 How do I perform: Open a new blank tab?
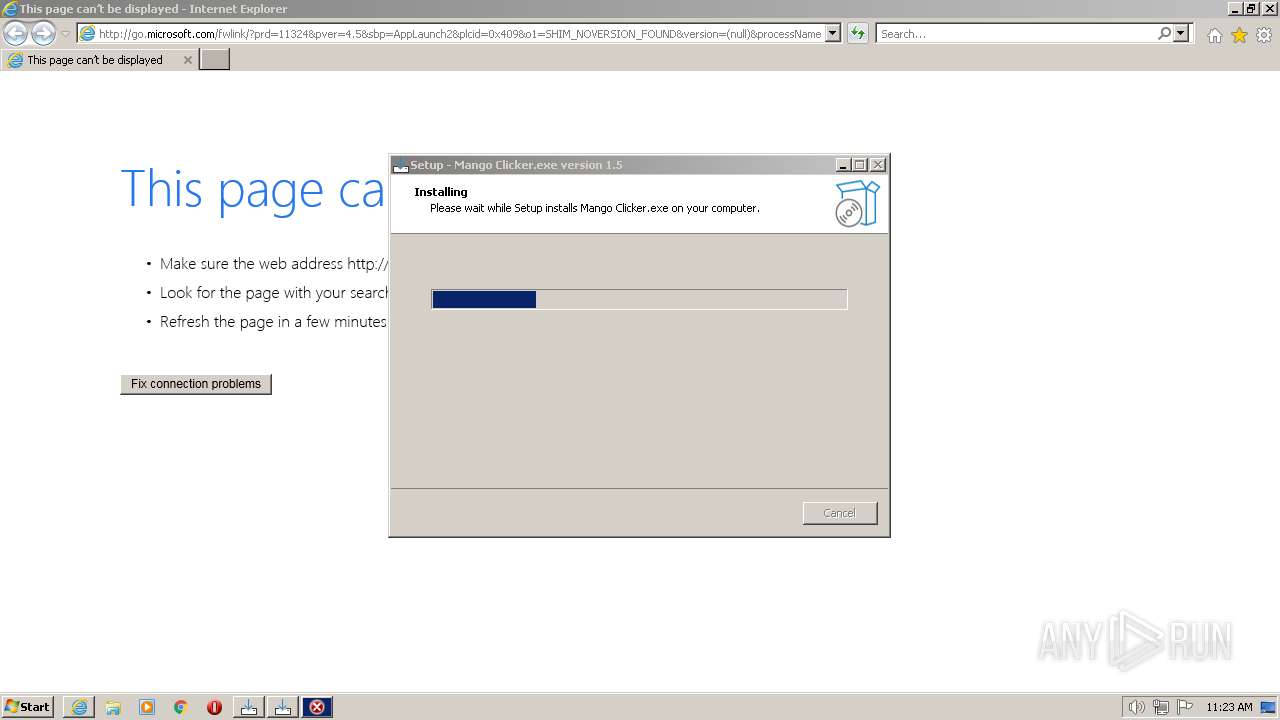215,60
